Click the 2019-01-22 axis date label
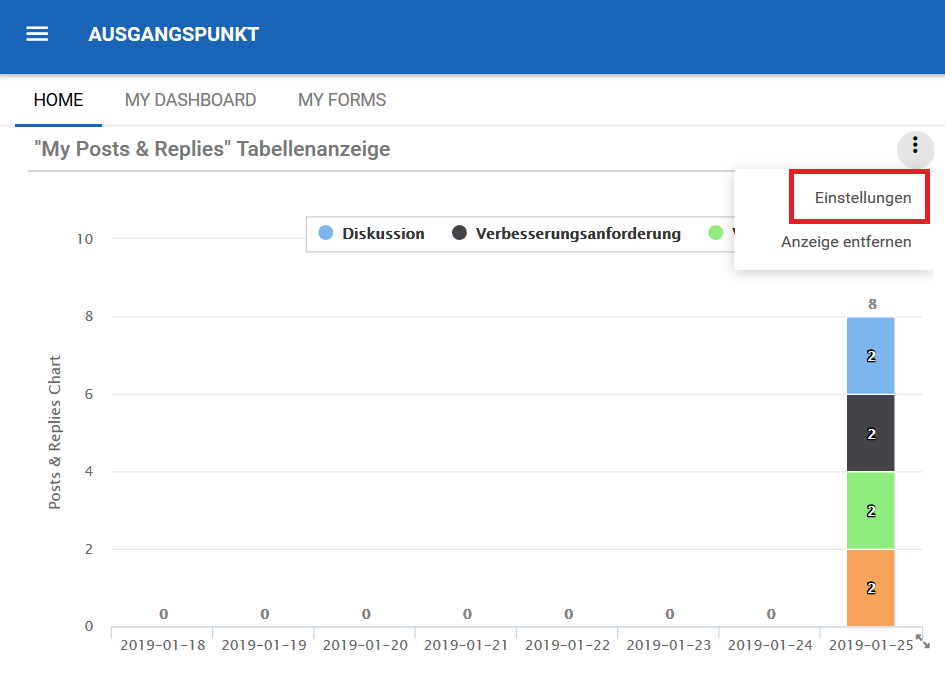 (x=568, y=645)
